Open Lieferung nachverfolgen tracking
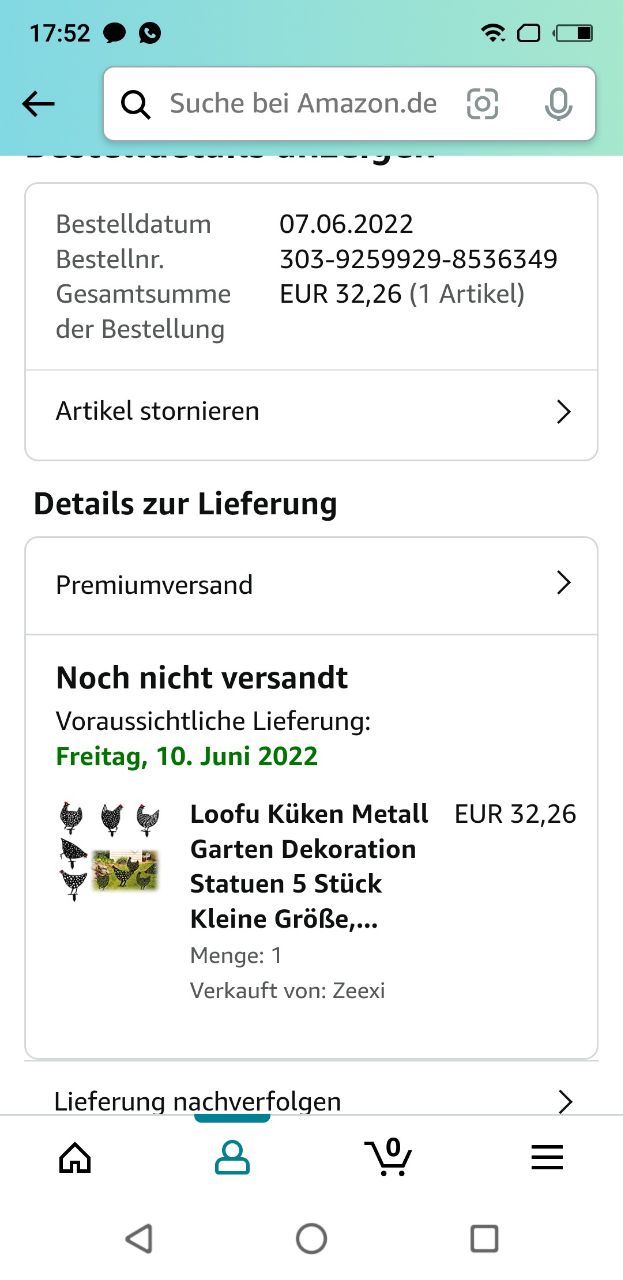Viewport: 623px width, 1280px height. tap(198, 1101)
